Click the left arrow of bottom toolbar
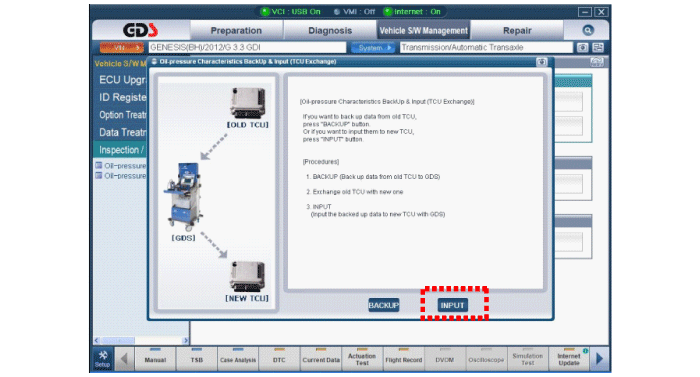The image size is (700, 377). click(124, 358)
